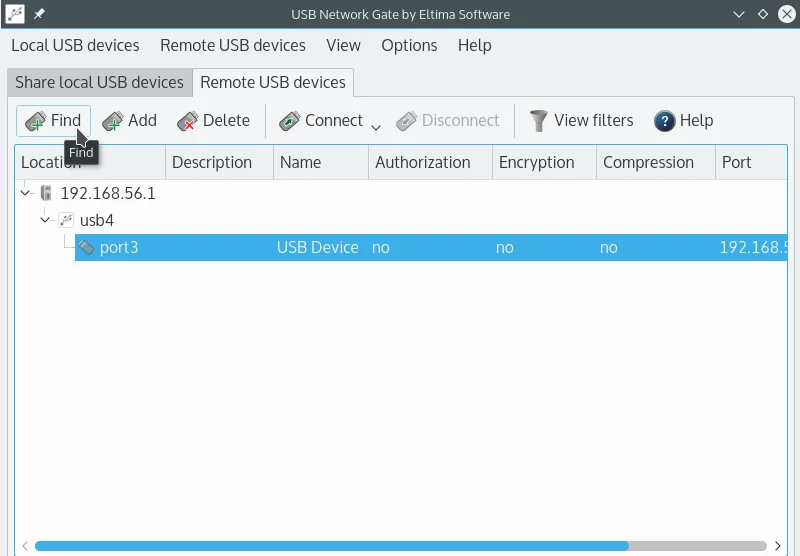Image resolution: width=800 pixels, height=556 pixels.
Task: Click the Encryption column header
Action: click(x=544, y=162)
